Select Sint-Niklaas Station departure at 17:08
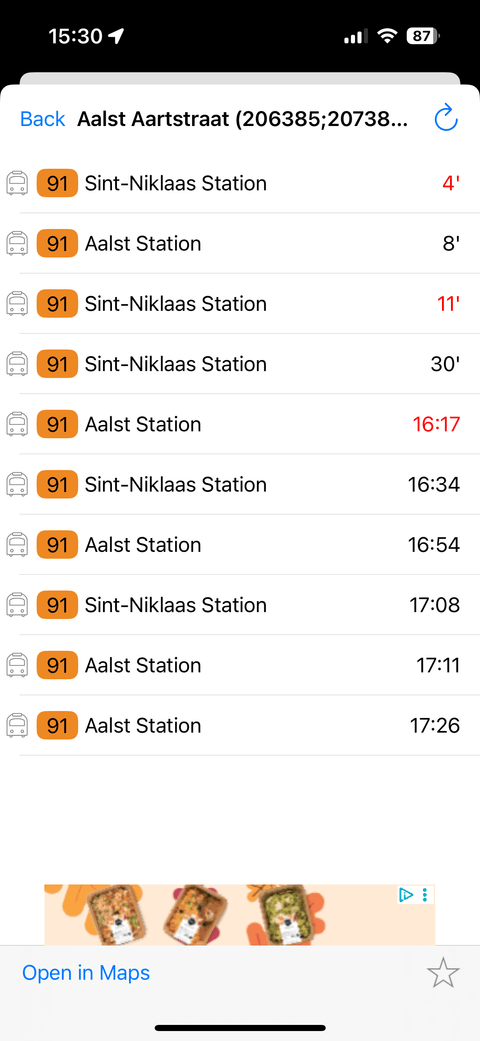 pos(240,605)
